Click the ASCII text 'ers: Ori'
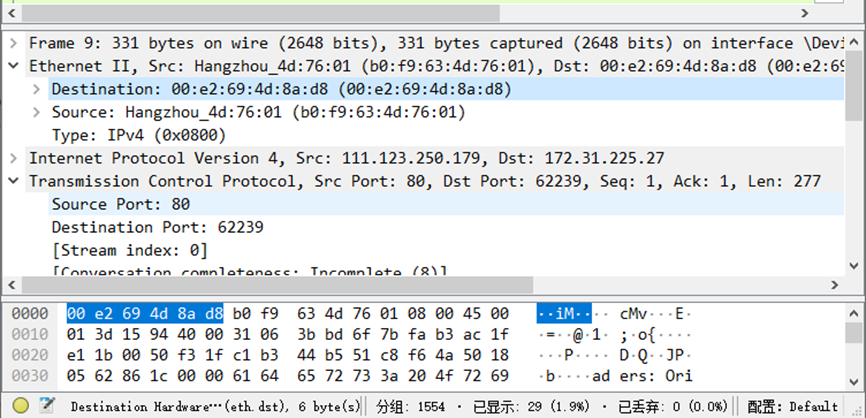 656,376
